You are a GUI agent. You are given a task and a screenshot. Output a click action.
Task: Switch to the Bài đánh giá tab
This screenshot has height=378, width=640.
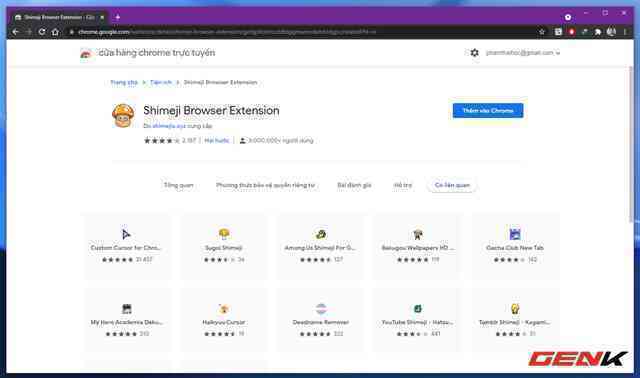tap(354, 185)
